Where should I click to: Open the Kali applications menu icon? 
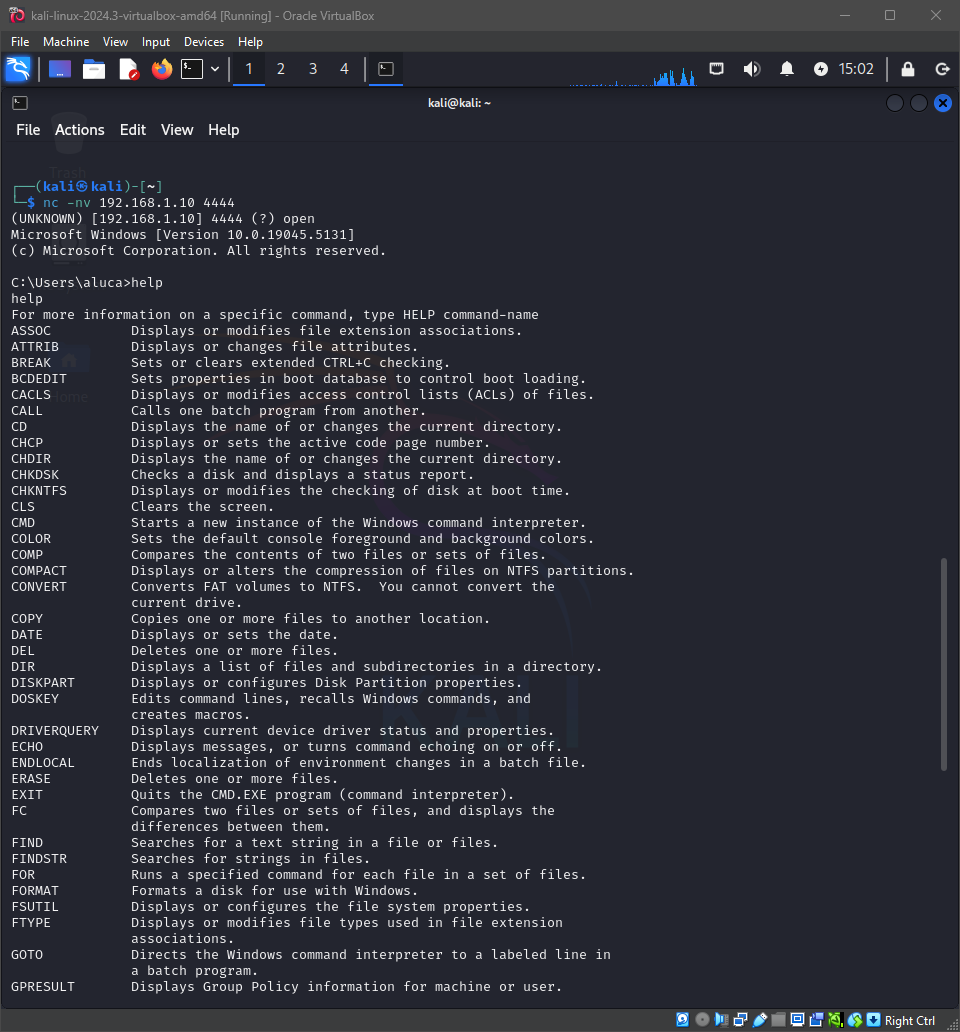18,69
